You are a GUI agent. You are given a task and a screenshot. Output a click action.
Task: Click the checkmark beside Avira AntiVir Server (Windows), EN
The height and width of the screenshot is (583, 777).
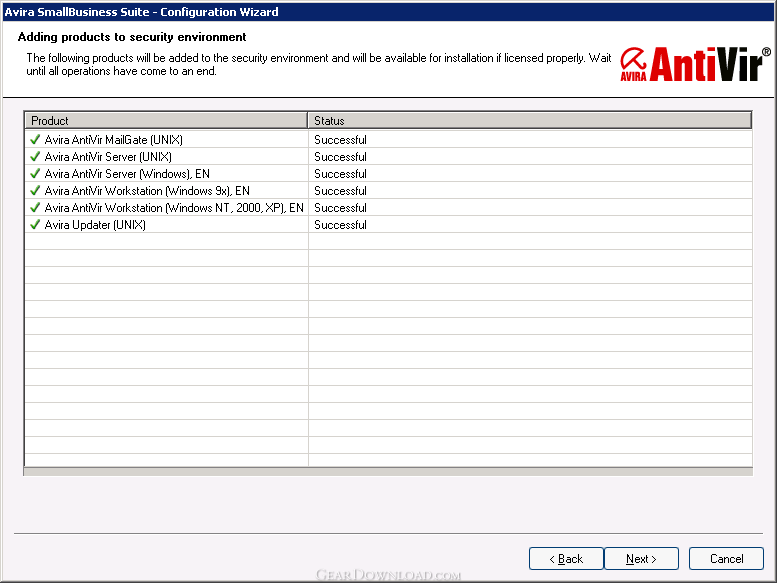pos(35,174)
